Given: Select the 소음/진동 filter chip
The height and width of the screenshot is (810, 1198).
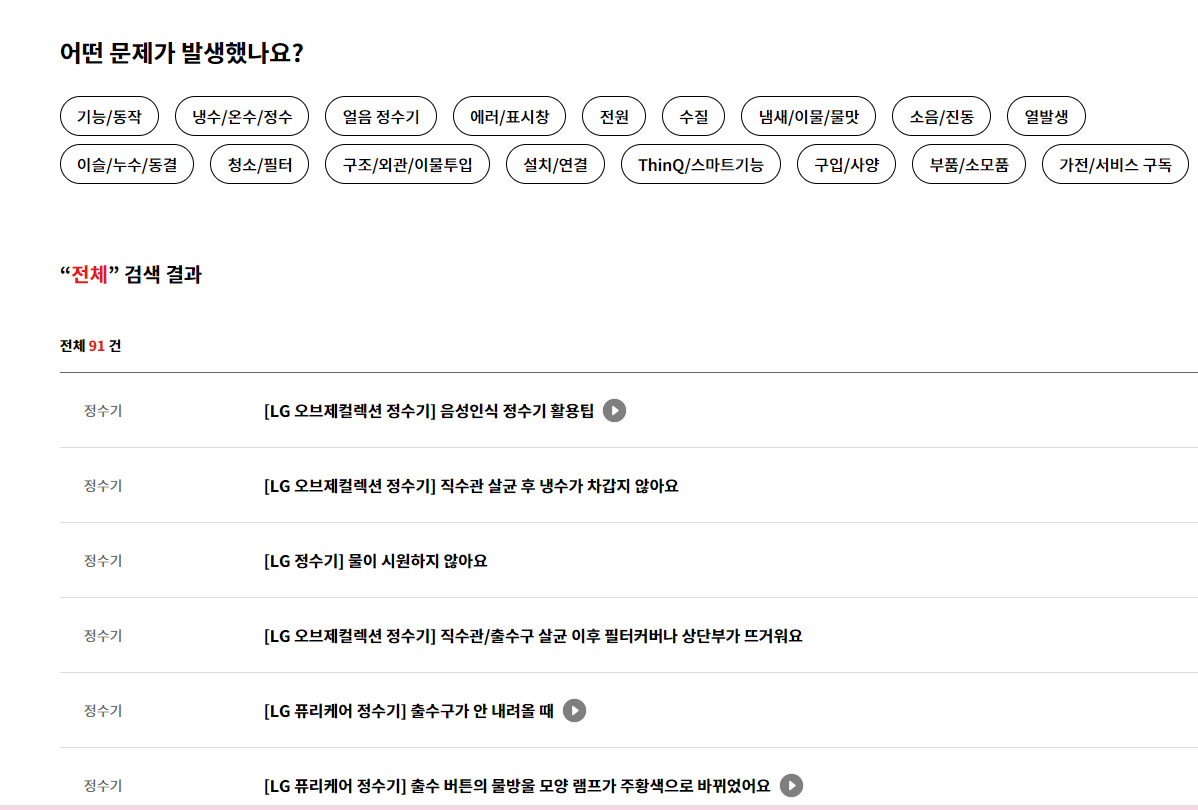Looking at the screenshot, I should point(941,116).
